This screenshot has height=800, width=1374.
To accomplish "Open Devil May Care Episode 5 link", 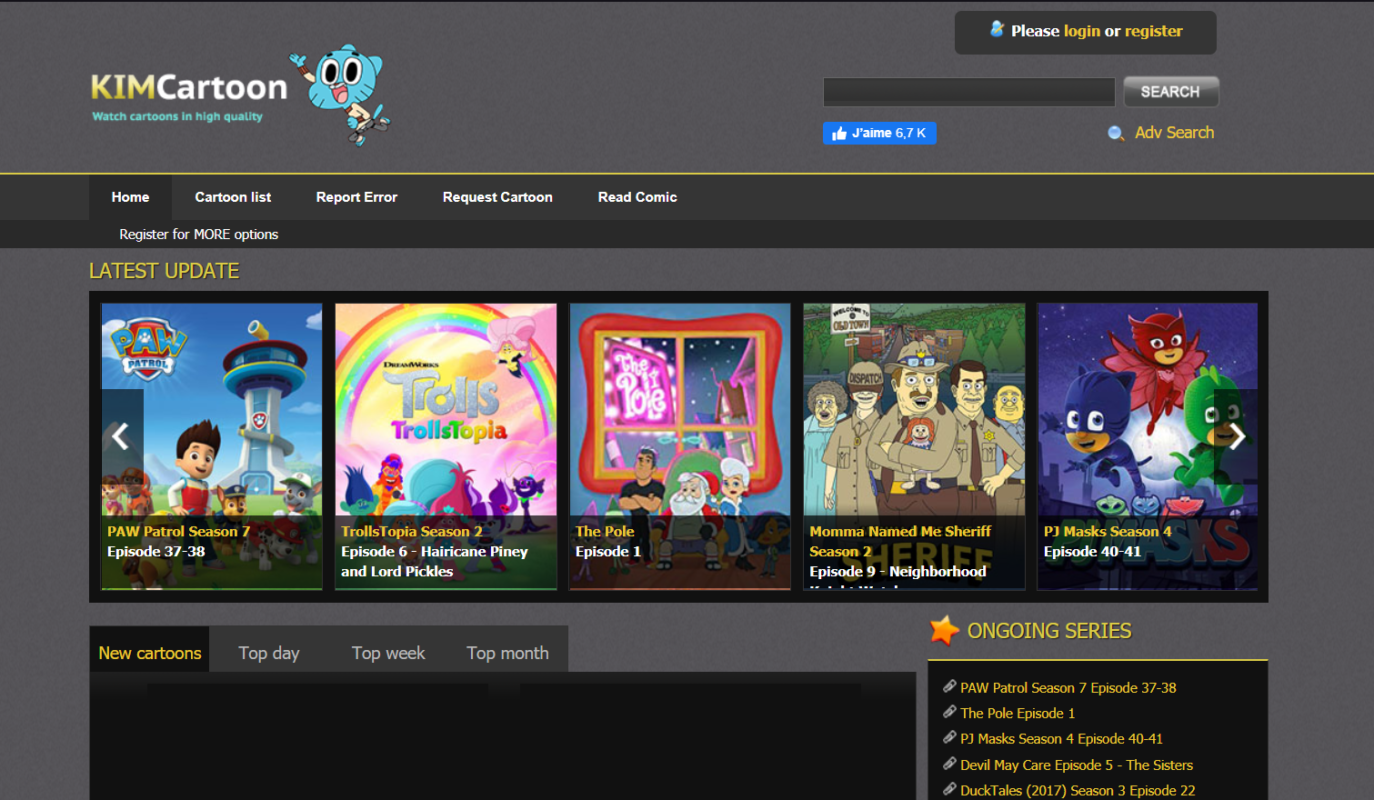I will [x=1077, y=765].
